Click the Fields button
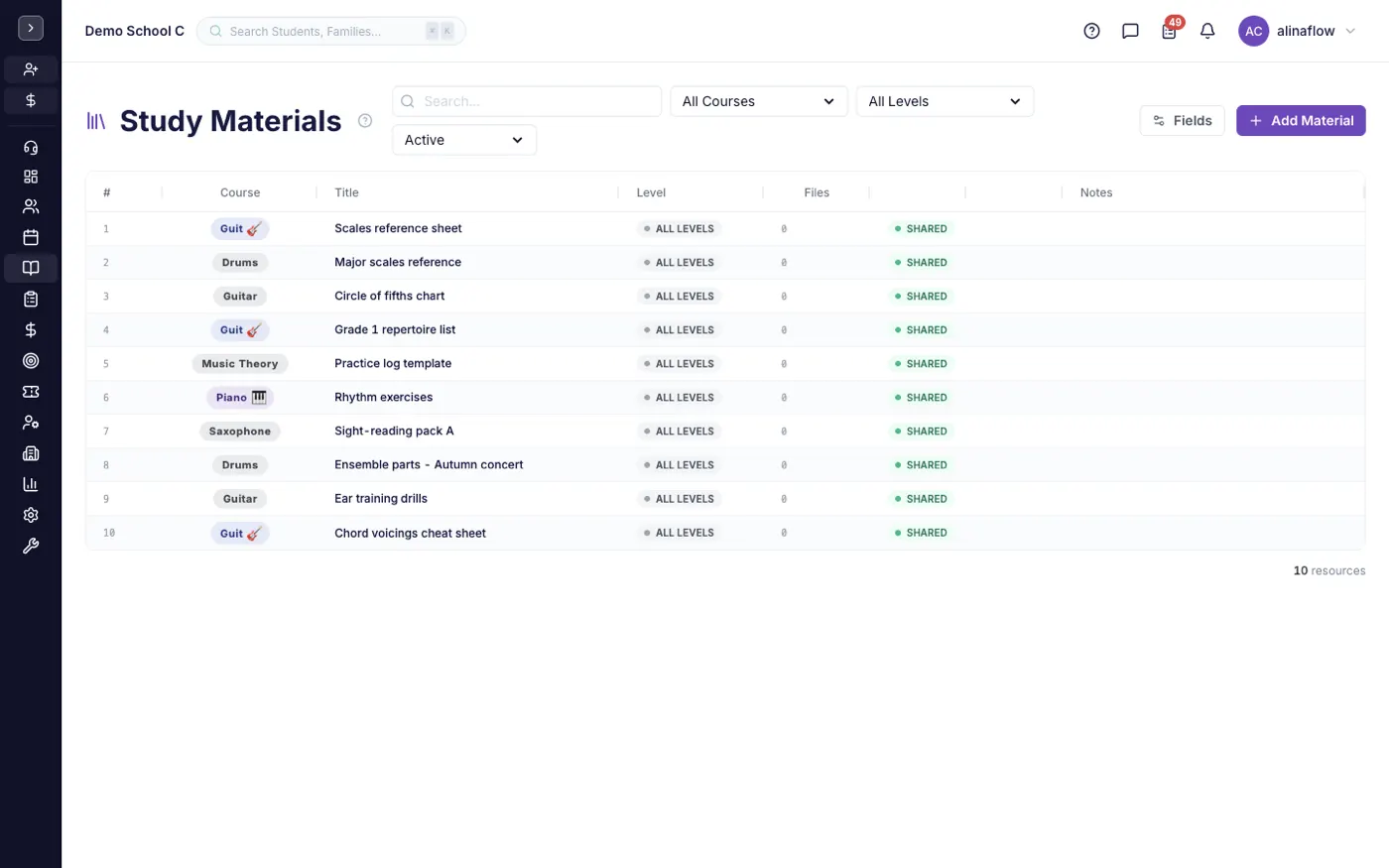1389x868 pixels. (1182, 120)
